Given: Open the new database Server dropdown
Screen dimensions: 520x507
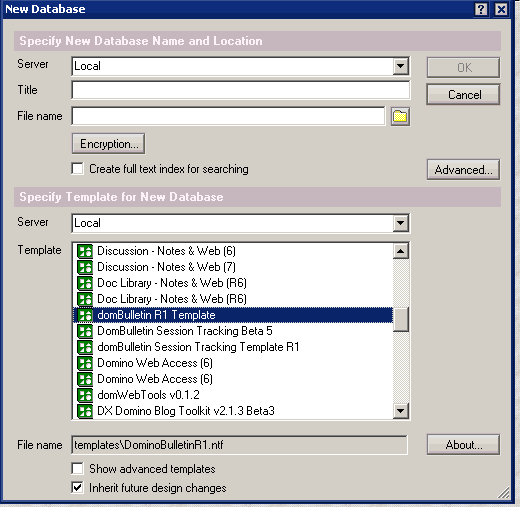Looking at the screenshot, I should 401,66.
